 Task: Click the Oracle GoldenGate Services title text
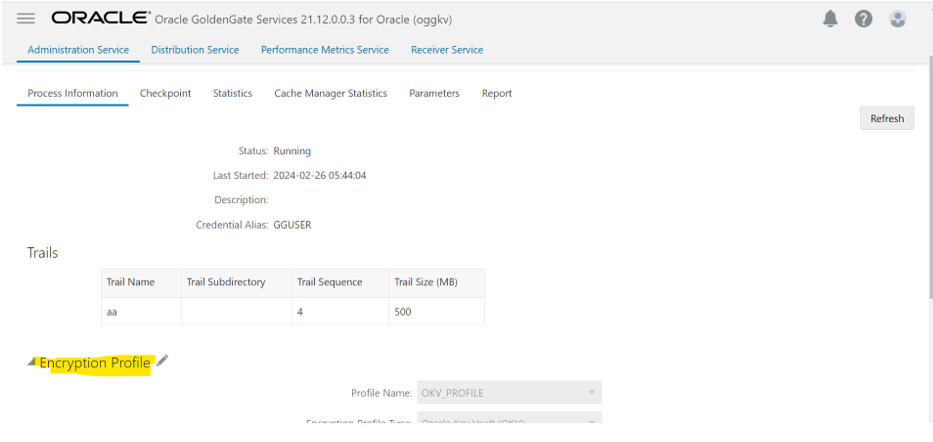point(303,20)
